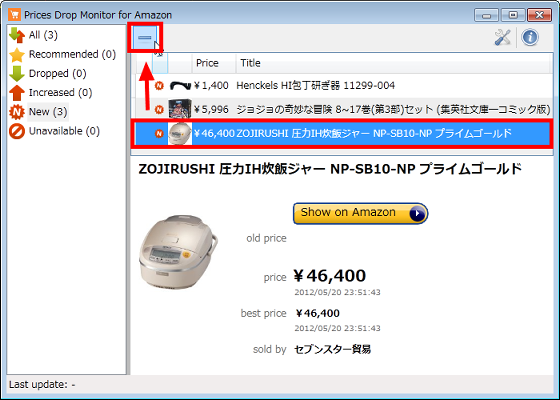Click the JoJo comic set thumbnail
This screenshot has width=560, height=400.
point(180,109)
